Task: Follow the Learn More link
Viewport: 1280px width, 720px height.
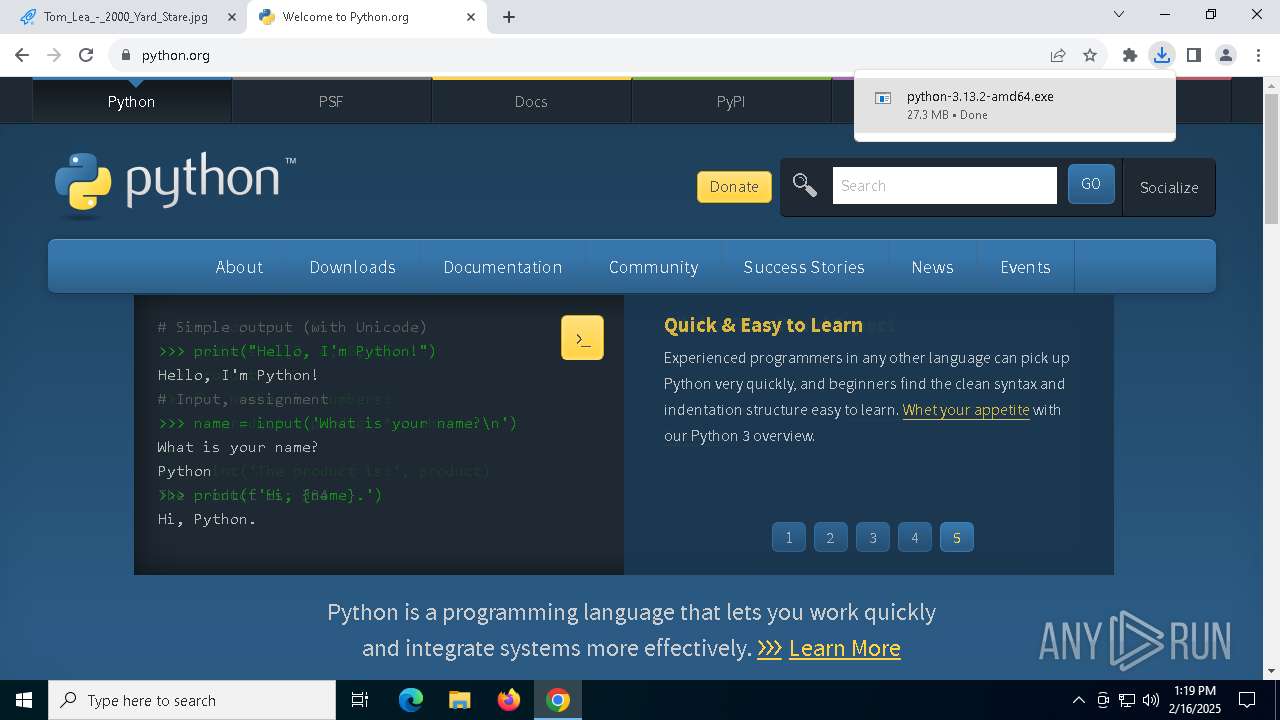Action: click(844, 648)
